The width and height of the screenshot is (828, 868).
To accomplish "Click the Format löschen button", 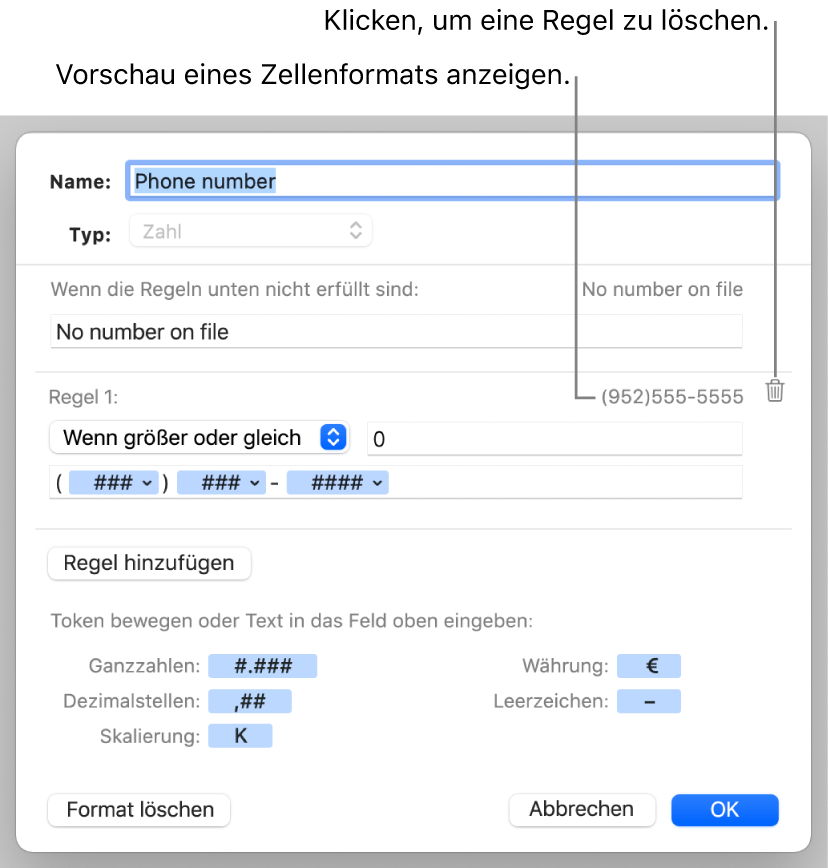I will tap(139, 810).
